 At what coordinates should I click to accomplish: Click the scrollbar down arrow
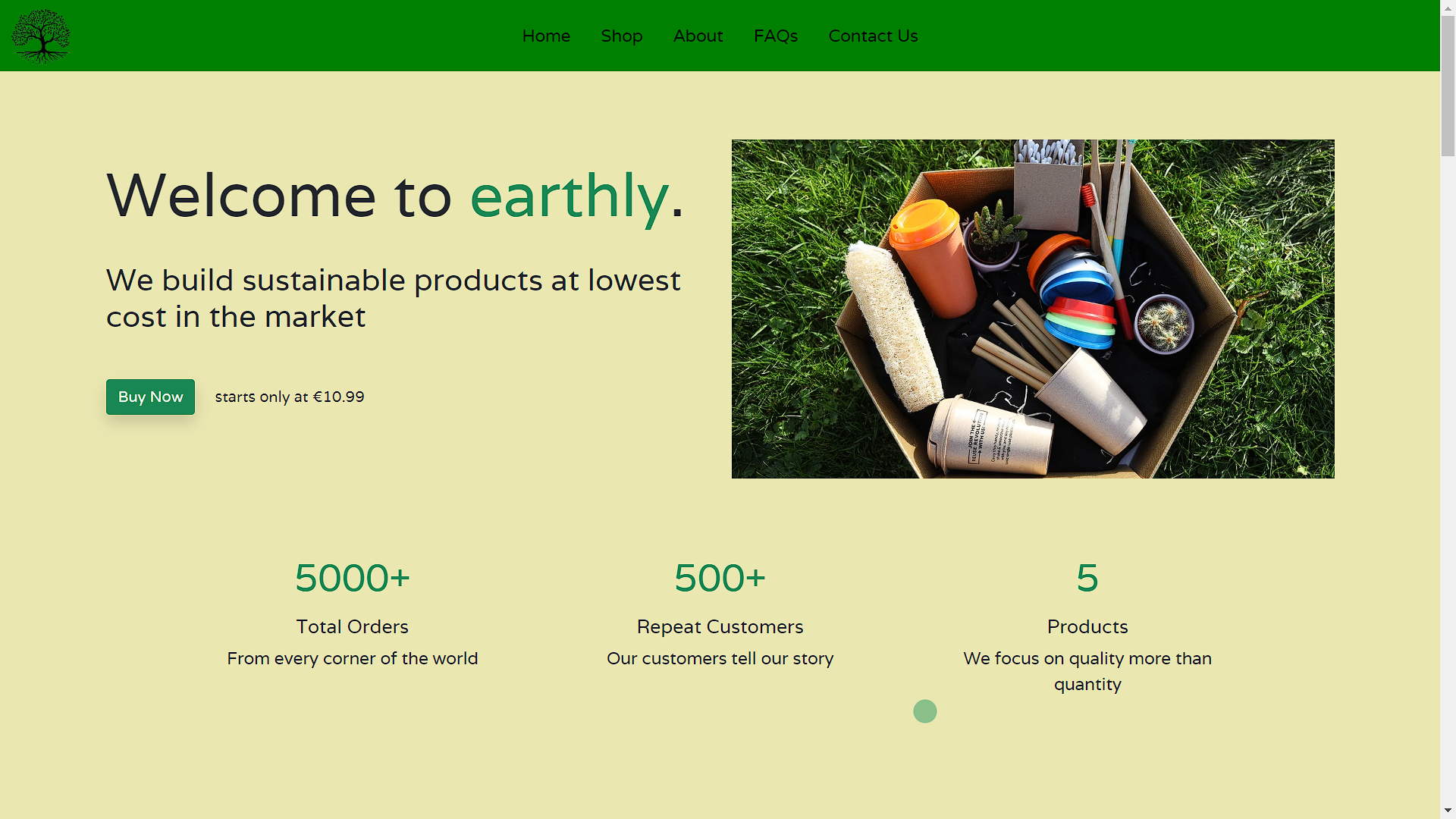1448,811
